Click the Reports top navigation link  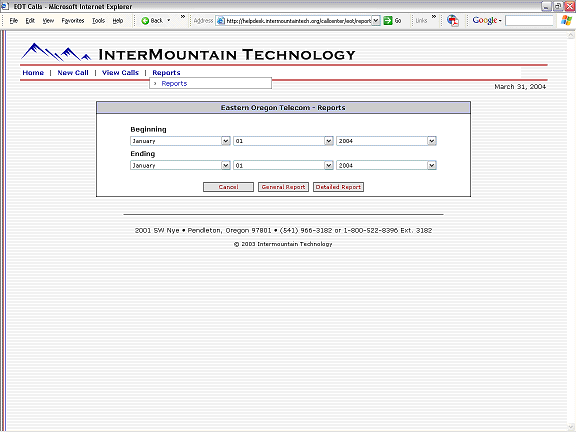tap(166, 73)
